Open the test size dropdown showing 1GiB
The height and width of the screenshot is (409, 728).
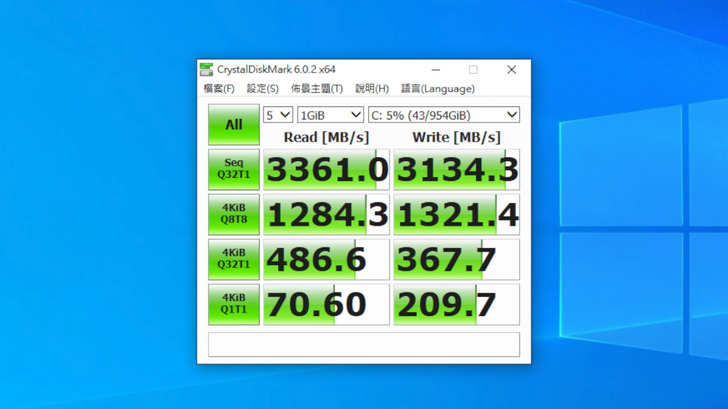pyautogui.click(x=330, y=115)
